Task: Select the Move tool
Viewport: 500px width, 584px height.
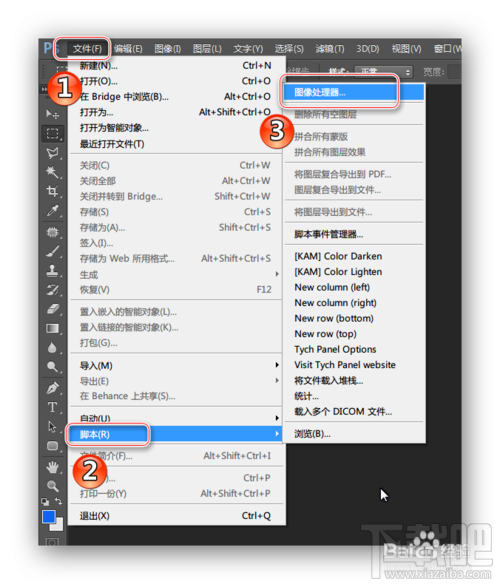Action: (52, 114)
